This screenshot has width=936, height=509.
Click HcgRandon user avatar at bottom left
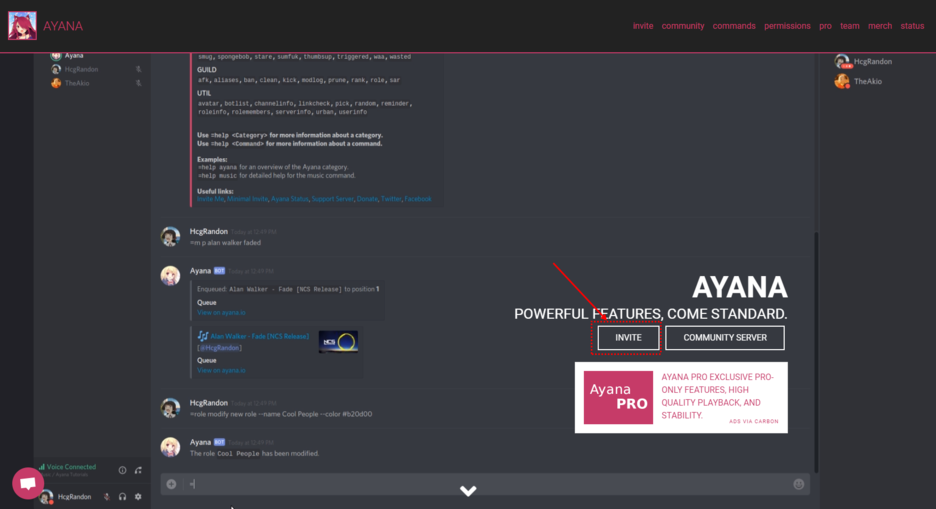[x=46, y=496]
